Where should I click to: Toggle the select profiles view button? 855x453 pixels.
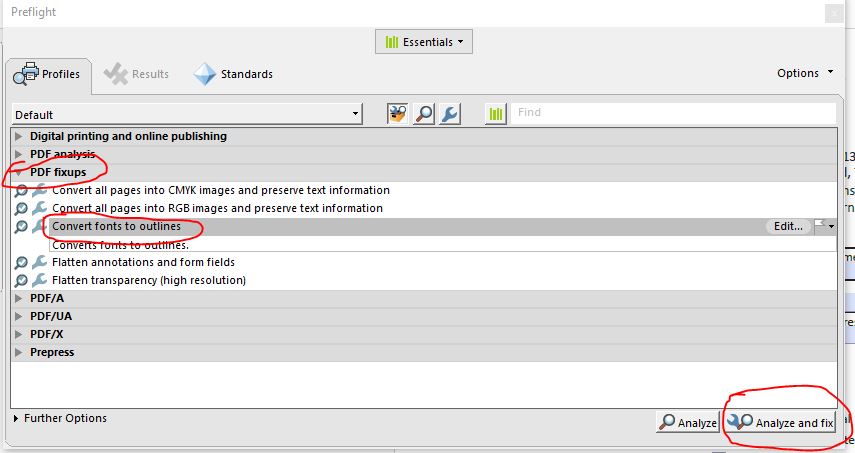[x=399, y=114]
